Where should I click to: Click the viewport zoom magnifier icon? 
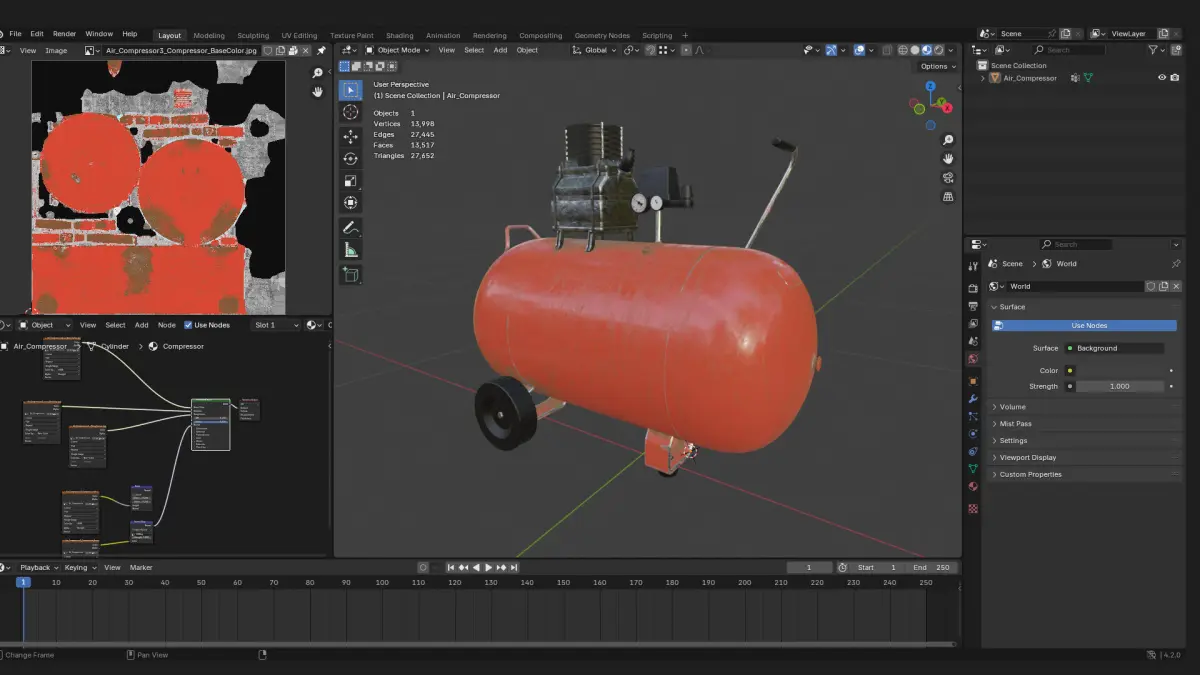[948, 140]
